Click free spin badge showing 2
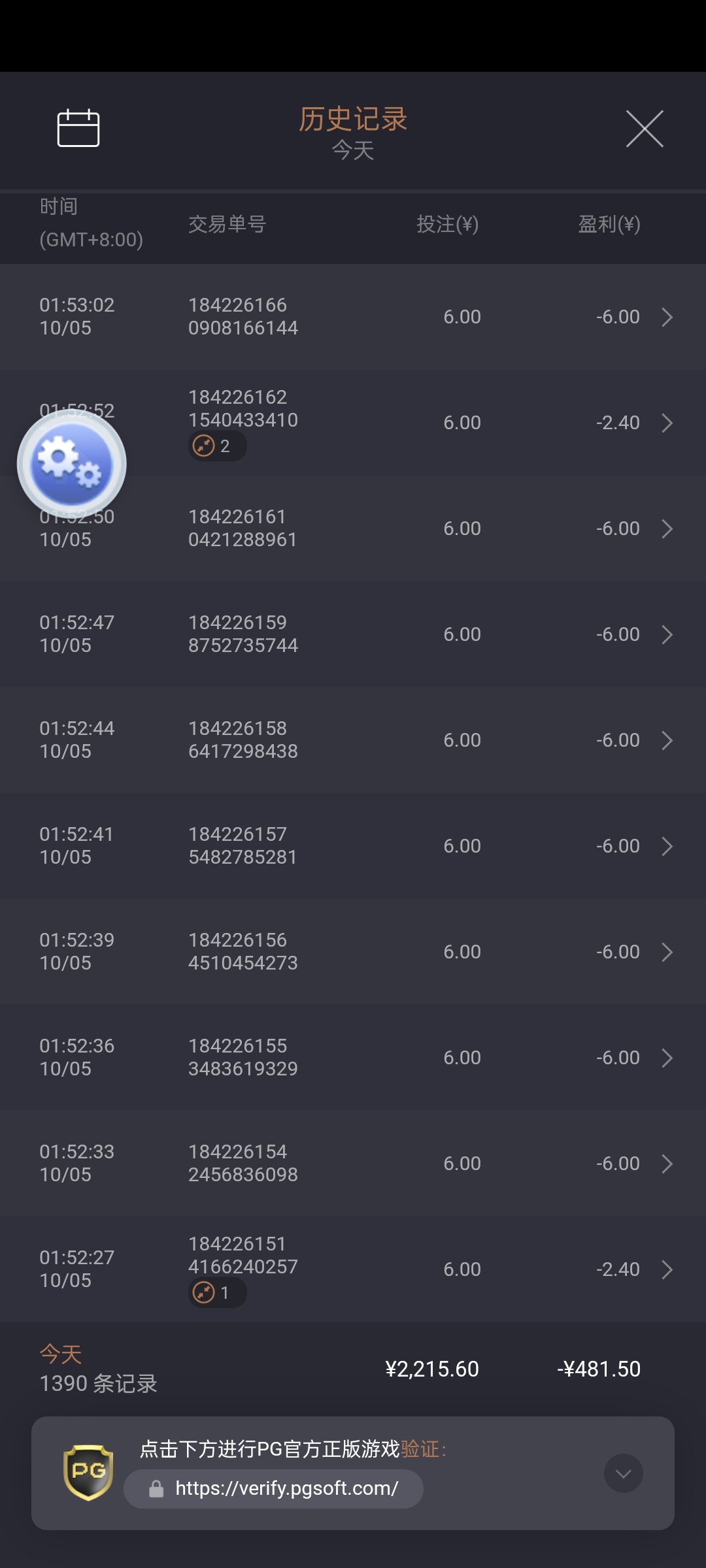 click(217, 446)
